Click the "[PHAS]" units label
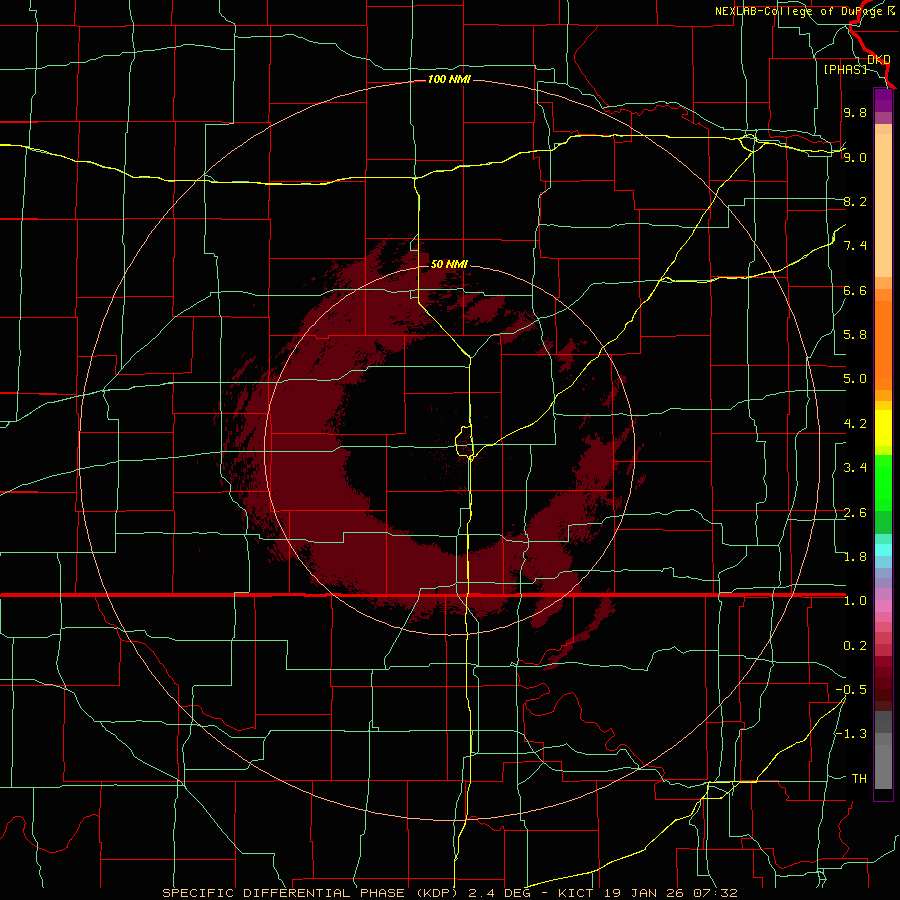900x900 pixels. click(845, 70)
